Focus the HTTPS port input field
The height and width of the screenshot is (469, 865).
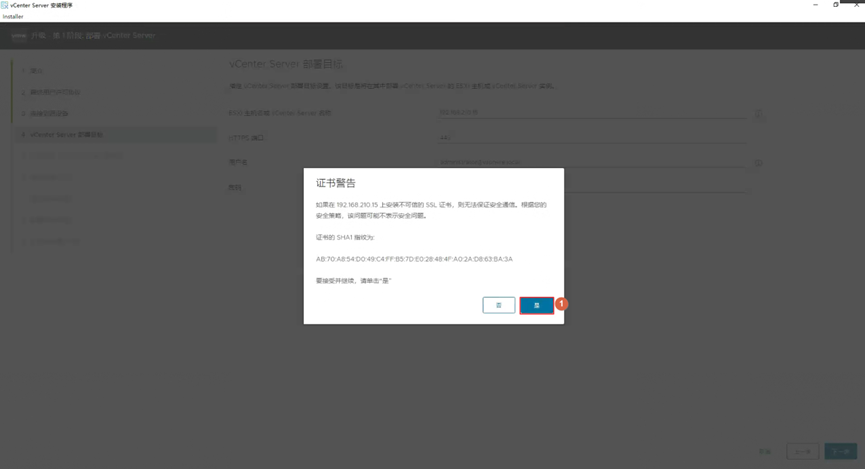(592, 137)
